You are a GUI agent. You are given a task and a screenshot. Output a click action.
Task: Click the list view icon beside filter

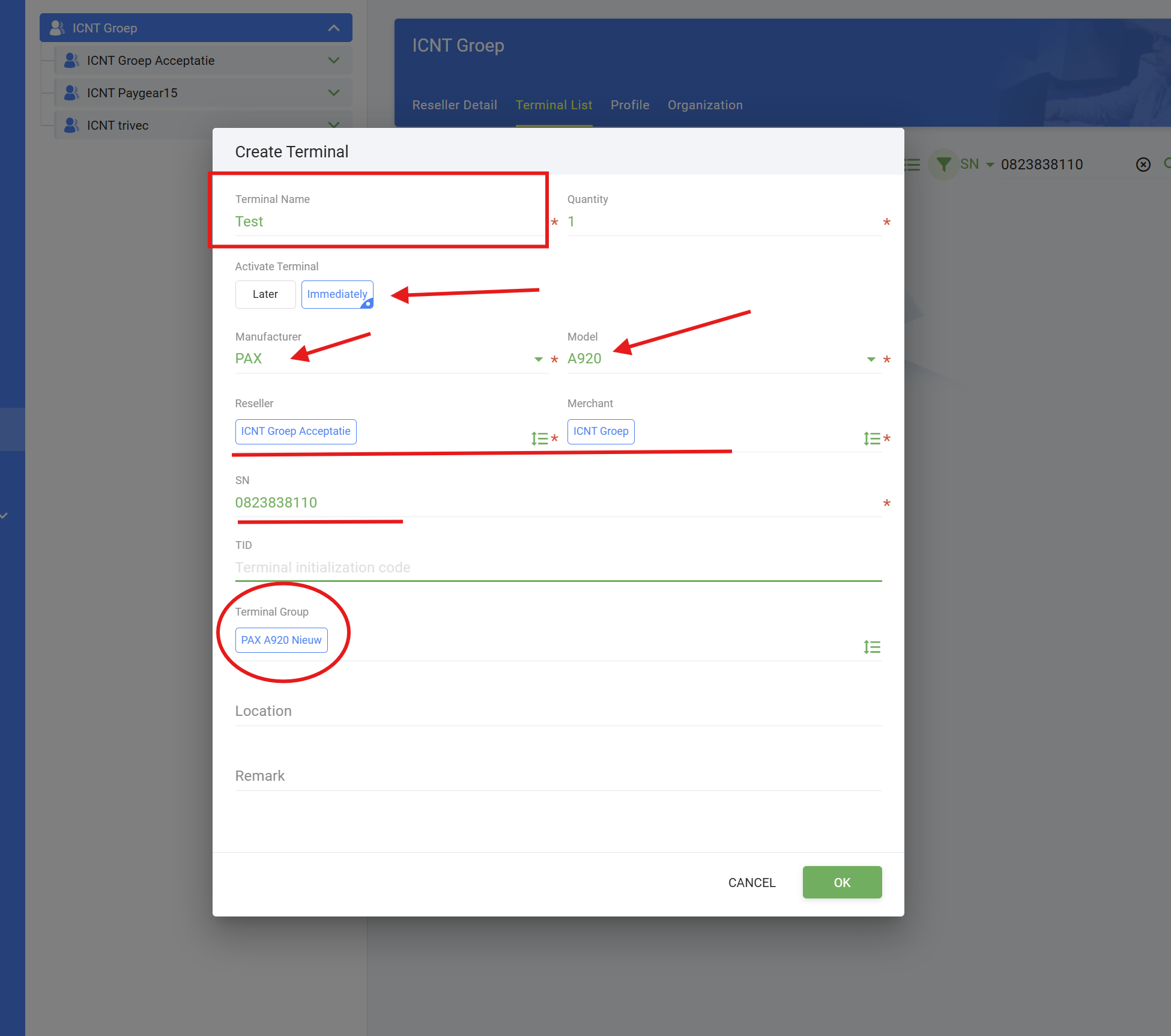coord(912,165)
